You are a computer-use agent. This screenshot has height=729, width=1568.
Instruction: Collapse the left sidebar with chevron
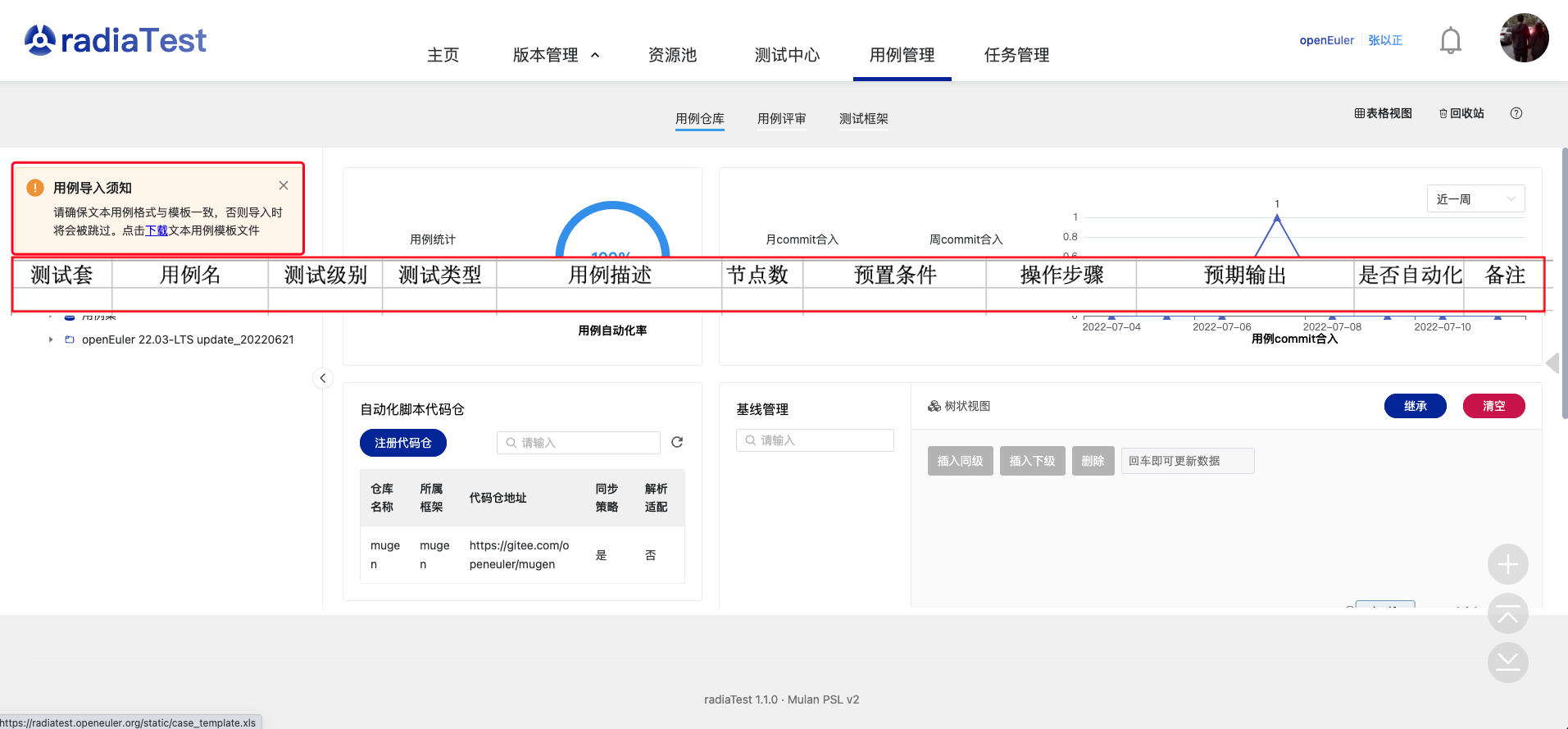[323, 378]
